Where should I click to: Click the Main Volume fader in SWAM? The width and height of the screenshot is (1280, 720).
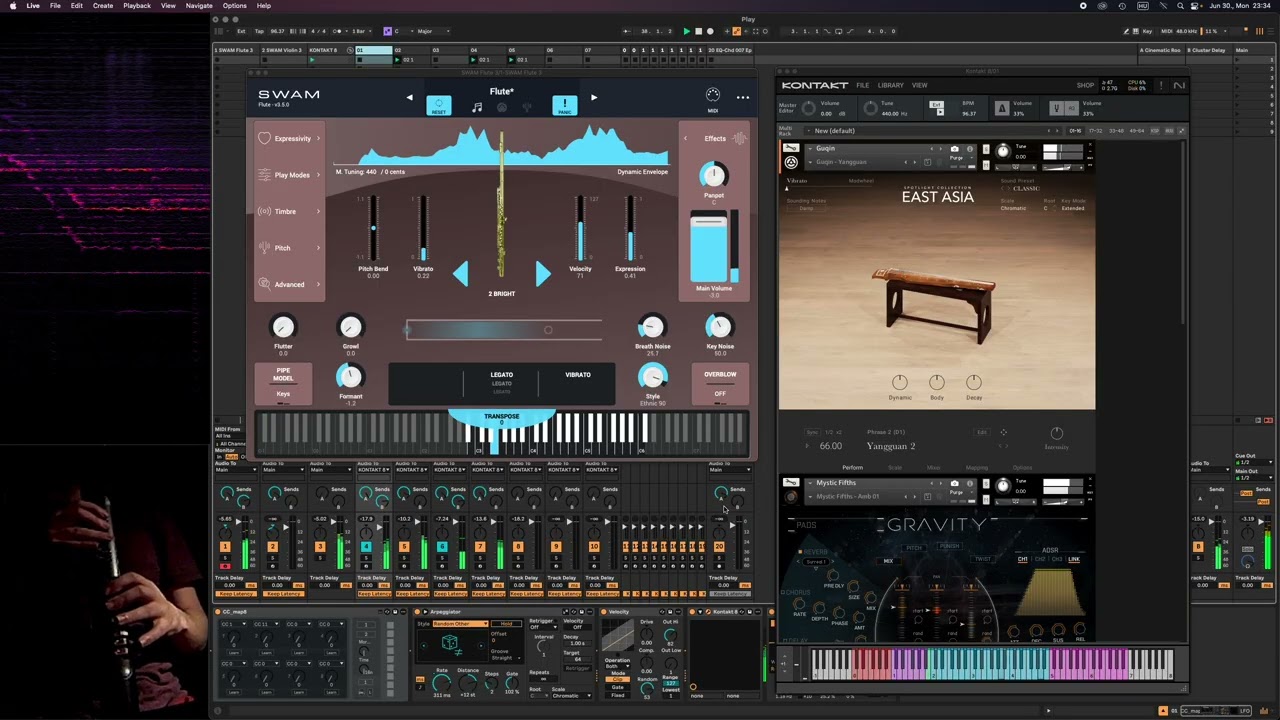709,248
